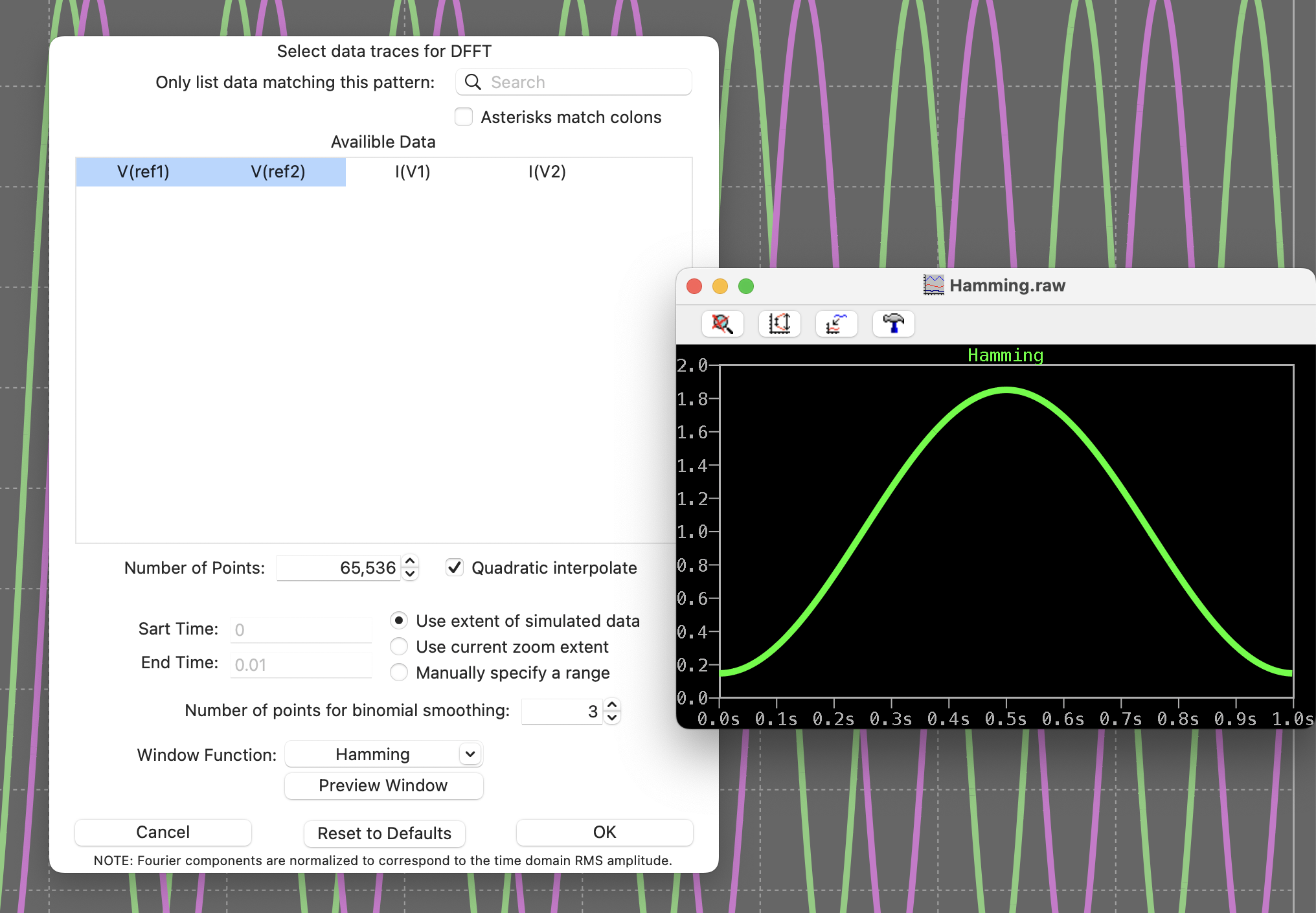Select I(V2) trace in data list
Screen dimensions: 1316x913
[x=547, y=172]
